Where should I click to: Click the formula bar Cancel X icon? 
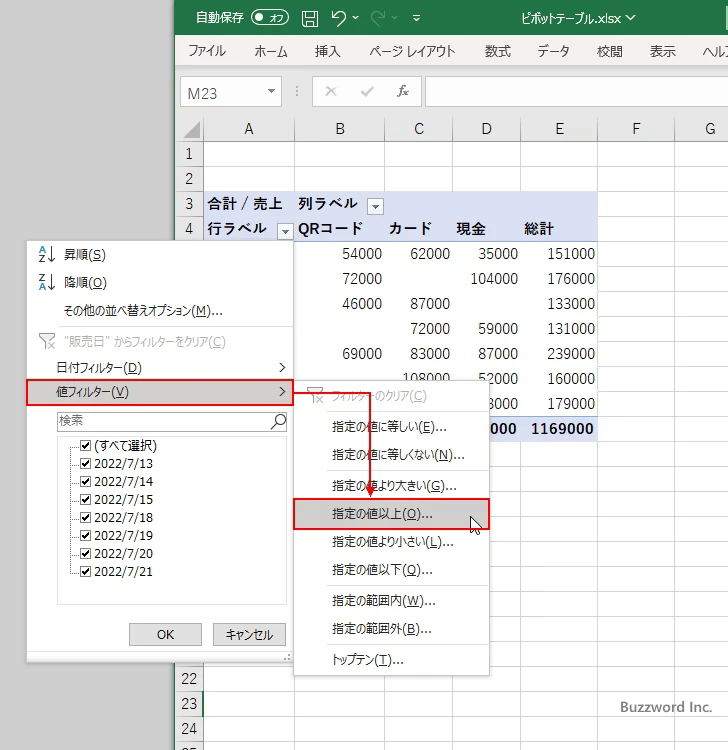tap(331, 91)
